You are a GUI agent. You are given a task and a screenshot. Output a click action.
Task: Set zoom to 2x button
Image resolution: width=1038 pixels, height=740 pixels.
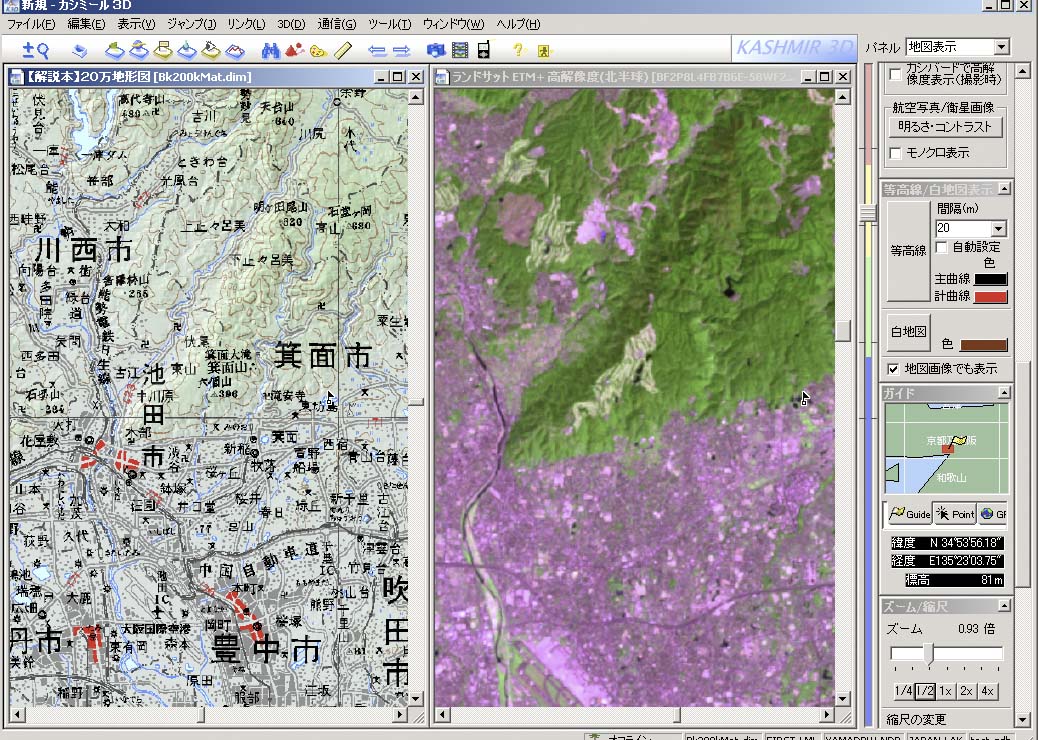click(x=967, y=691)
